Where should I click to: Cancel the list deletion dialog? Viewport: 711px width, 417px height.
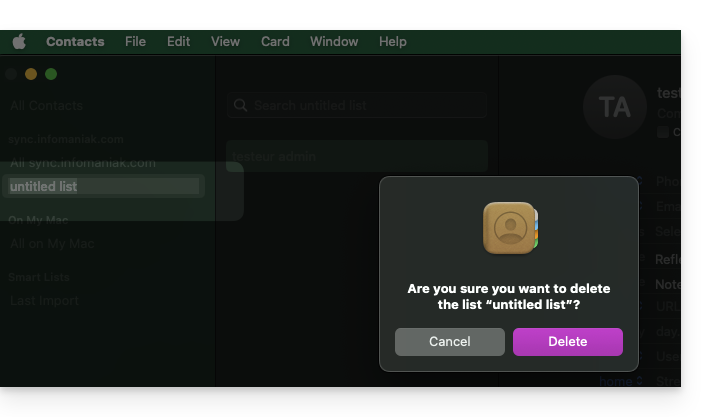click(449, 342)
